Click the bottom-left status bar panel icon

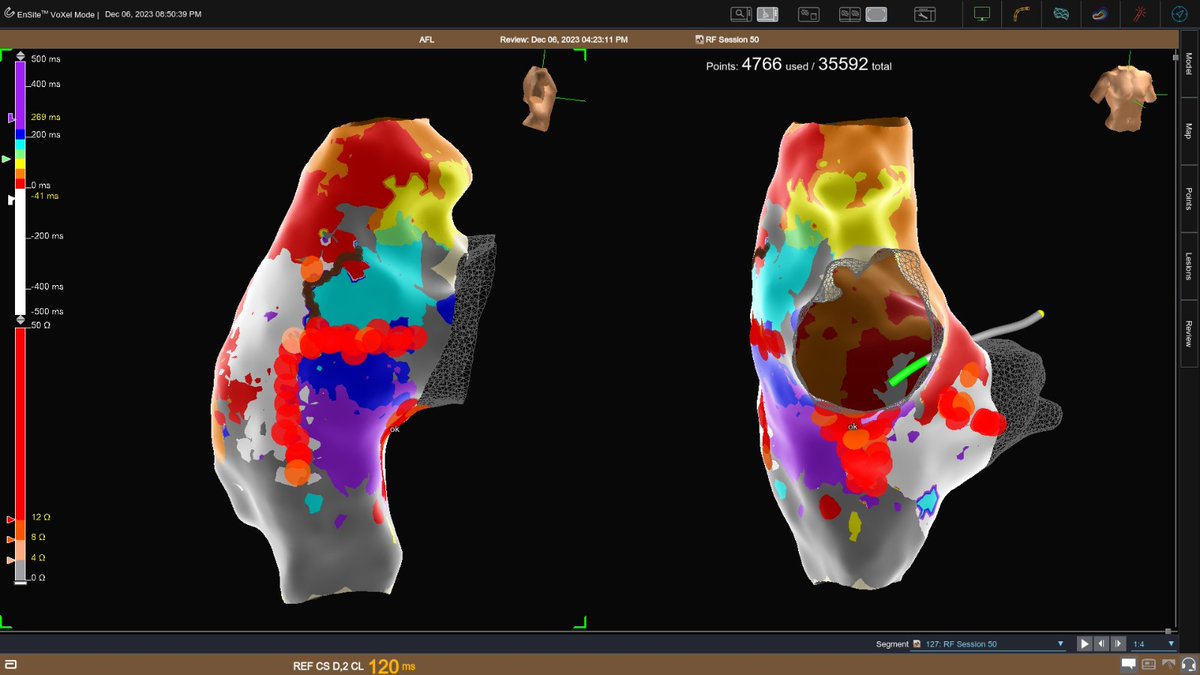coord(10,665)
